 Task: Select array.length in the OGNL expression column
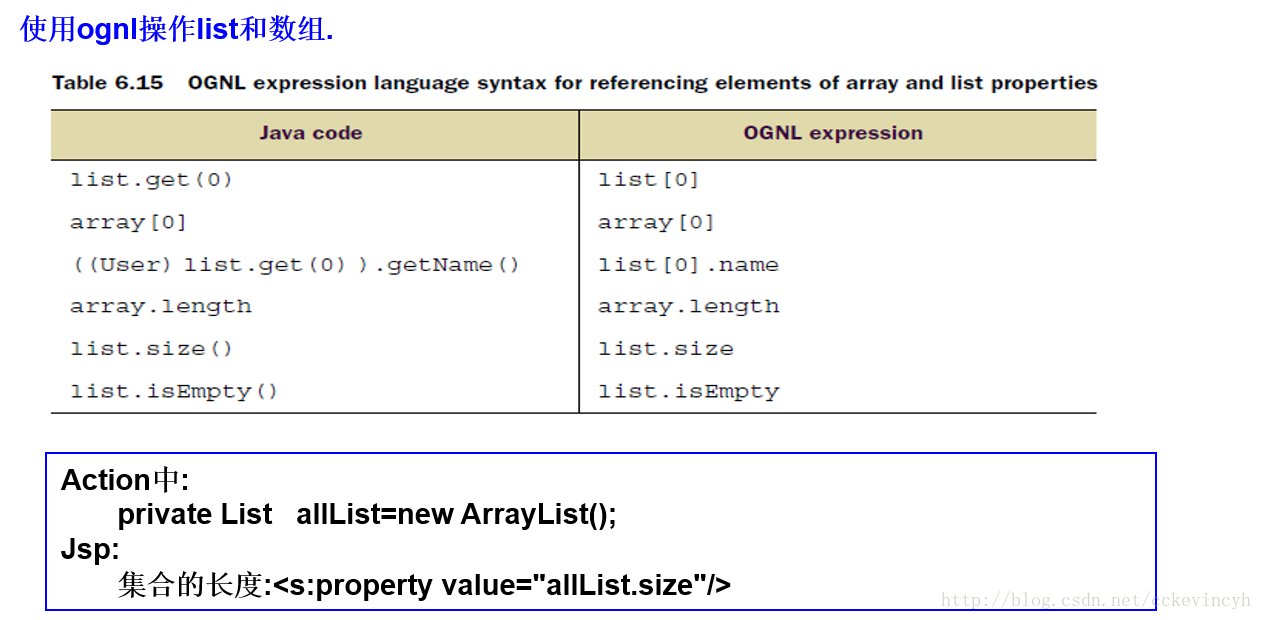[x=688, y=307]
